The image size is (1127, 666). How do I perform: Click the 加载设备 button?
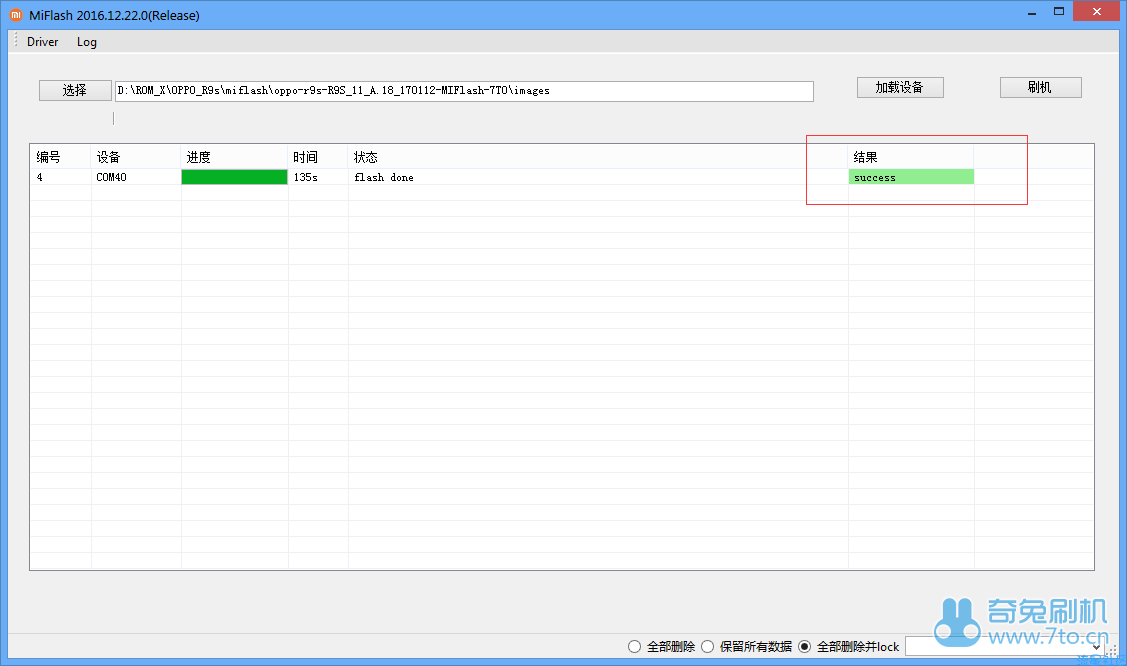pyautogui.click(x=900, y=88)
